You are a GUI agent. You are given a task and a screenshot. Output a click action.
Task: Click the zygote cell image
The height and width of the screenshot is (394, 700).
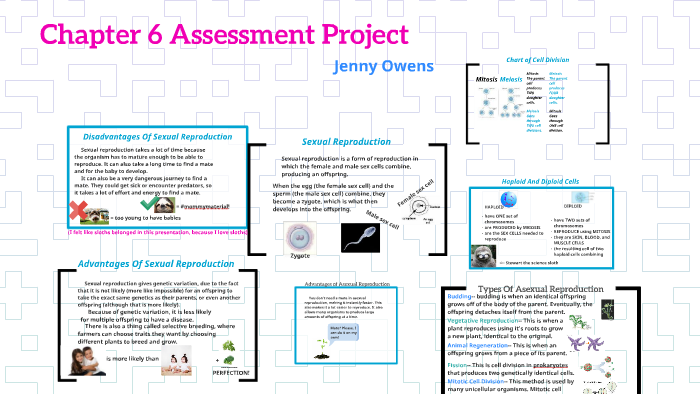300,237
